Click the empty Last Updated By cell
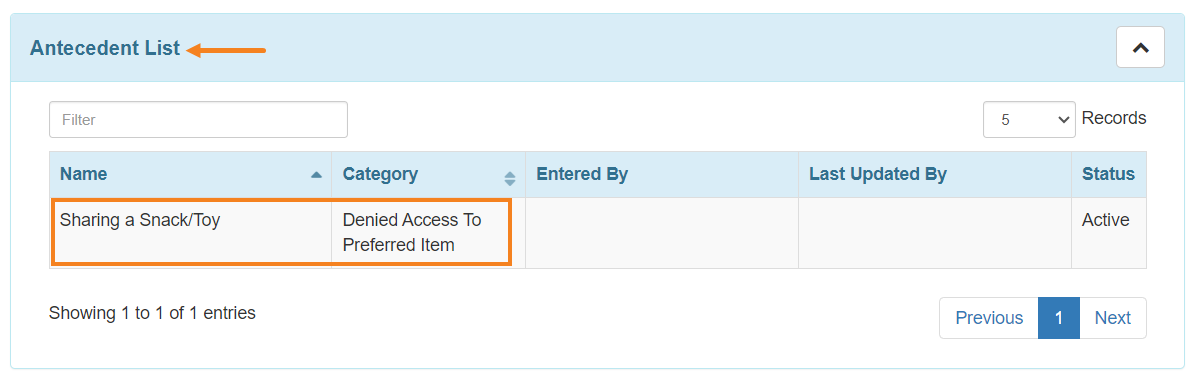 (934, 233)
